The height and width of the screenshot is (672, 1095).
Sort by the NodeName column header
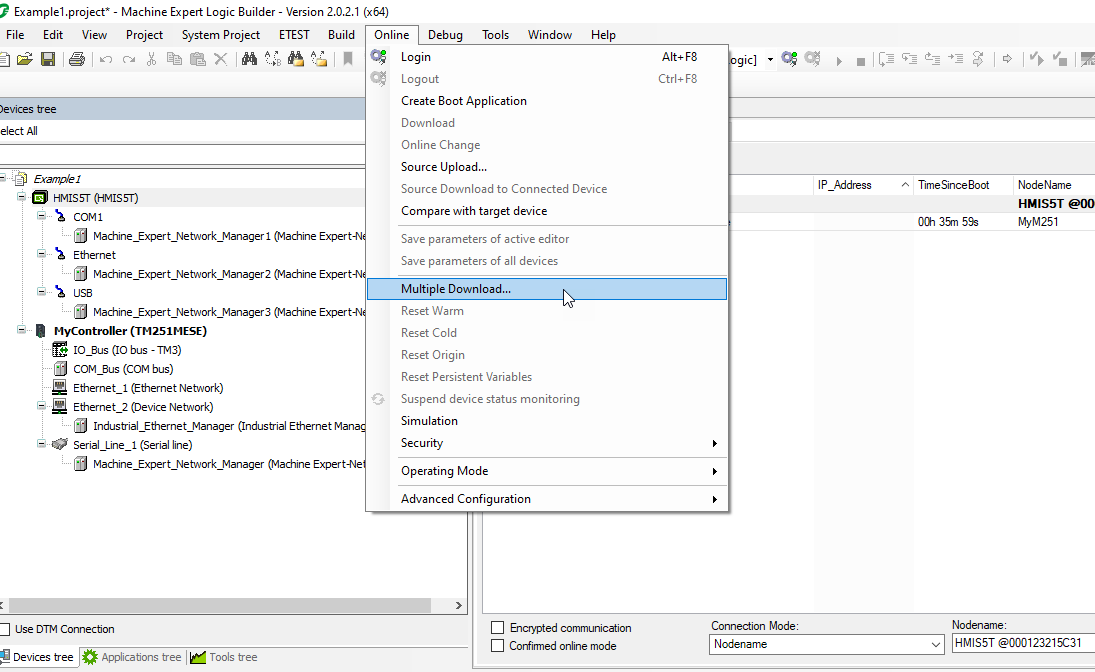tap(1054, 185)
